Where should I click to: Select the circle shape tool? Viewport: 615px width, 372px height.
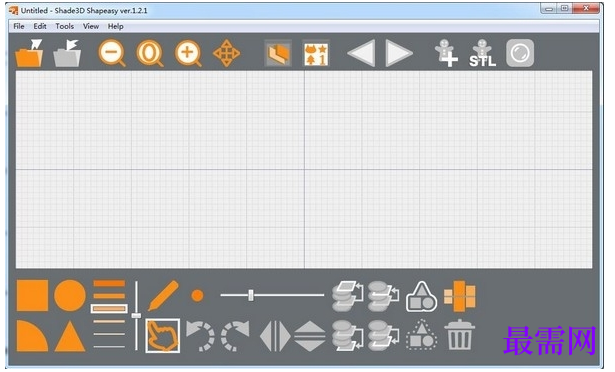pyautogui.click(x=70, y=295)
